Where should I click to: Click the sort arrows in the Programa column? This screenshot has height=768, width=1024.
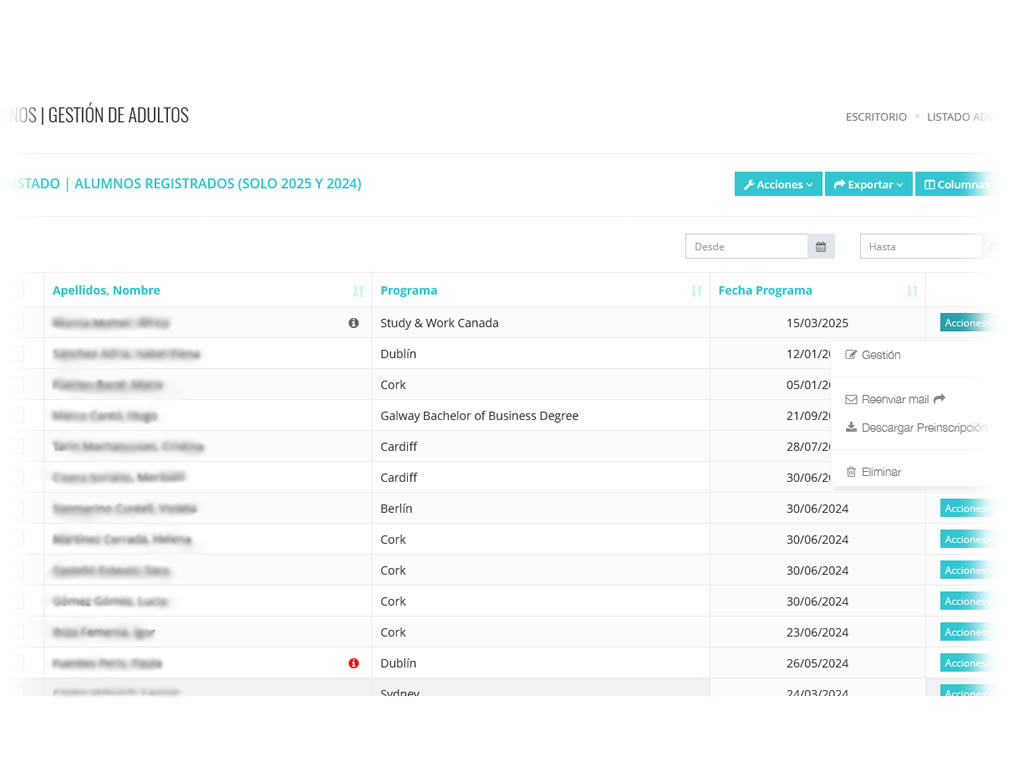point(696,291)
